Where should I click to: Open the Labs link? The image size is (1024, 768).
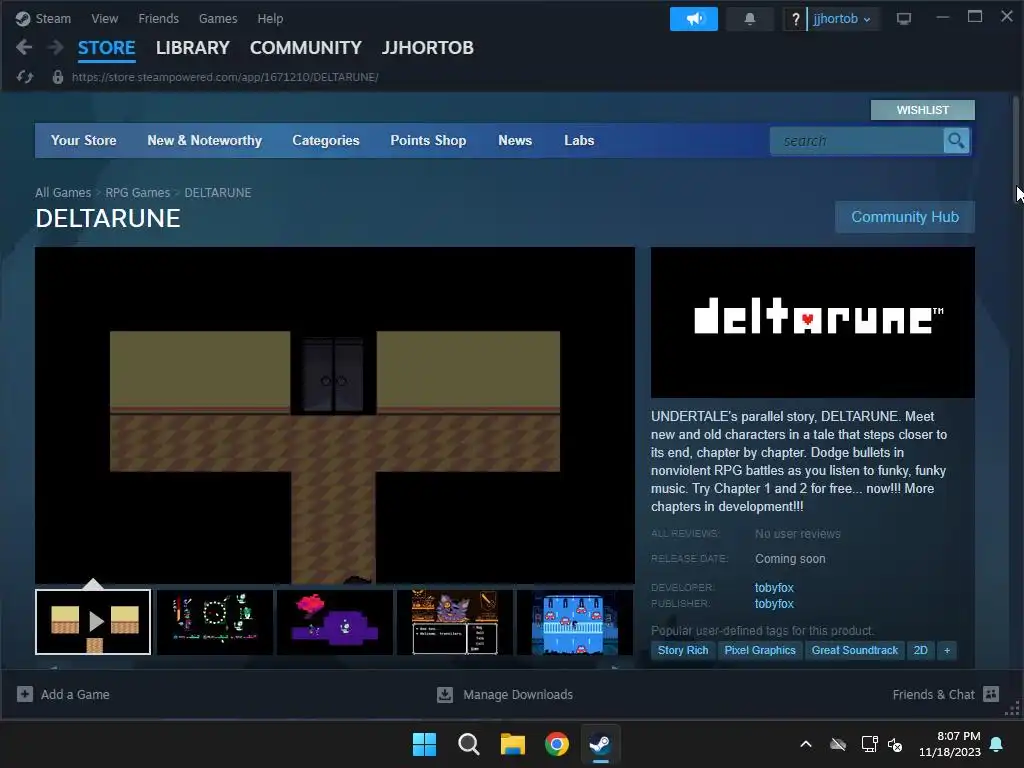point(579,140)
